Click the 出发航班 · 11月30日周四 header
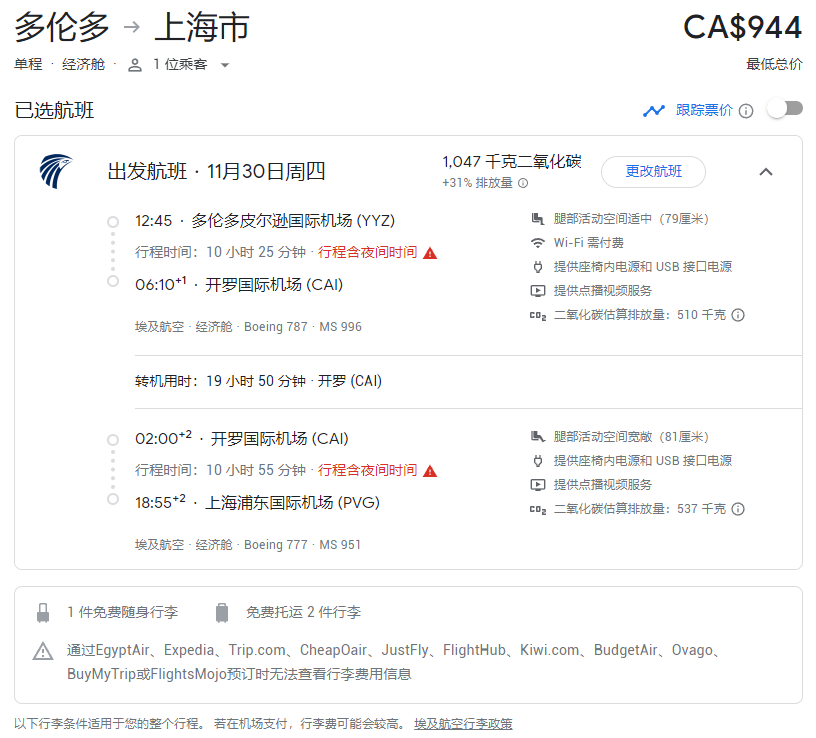The height and width of the screenshot is (738, 816). 216,172
